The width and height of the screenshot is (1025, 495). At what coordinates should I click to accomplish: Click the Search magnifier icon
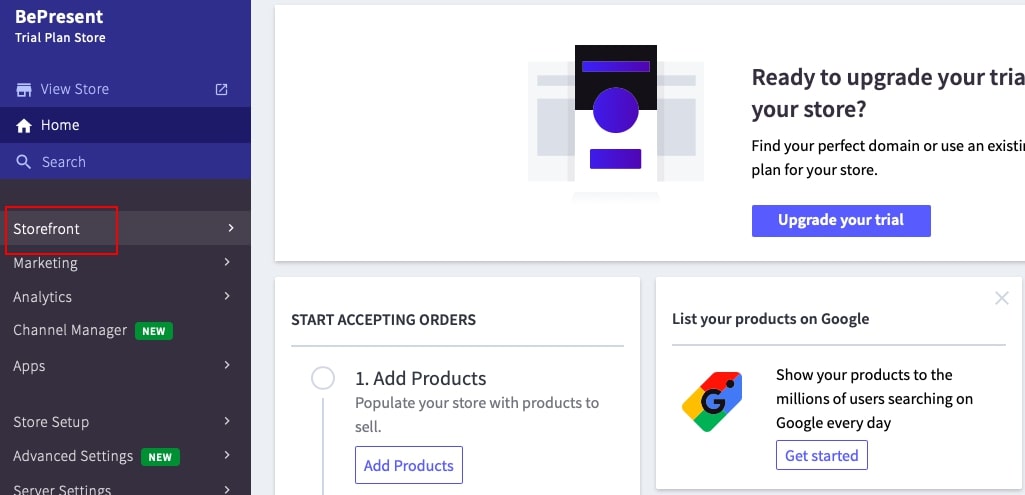pos(24,162)
